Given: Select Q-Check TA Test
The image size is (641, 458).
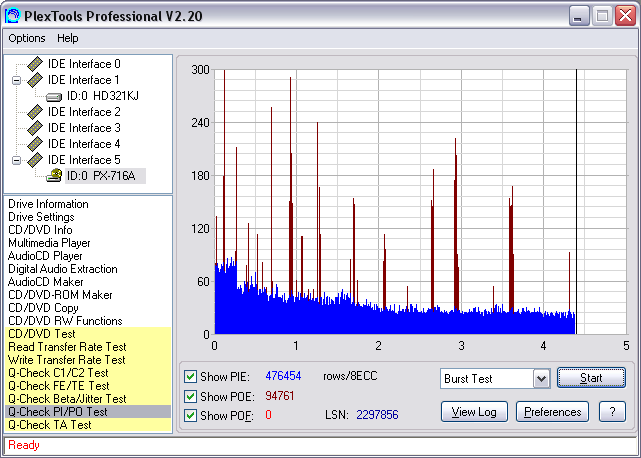Looking at the screenshot, I should click(x=88, y=425).
